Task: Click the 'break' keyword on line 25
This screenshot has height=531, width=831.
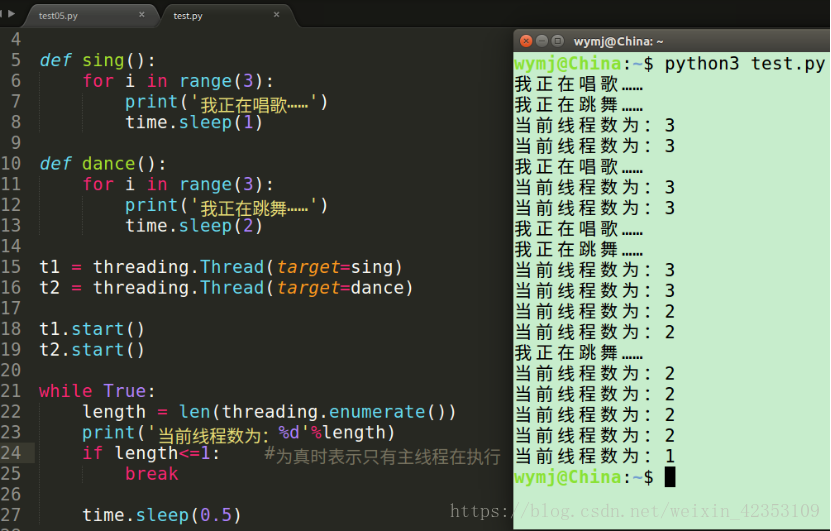Action: (x=152, y=474)
